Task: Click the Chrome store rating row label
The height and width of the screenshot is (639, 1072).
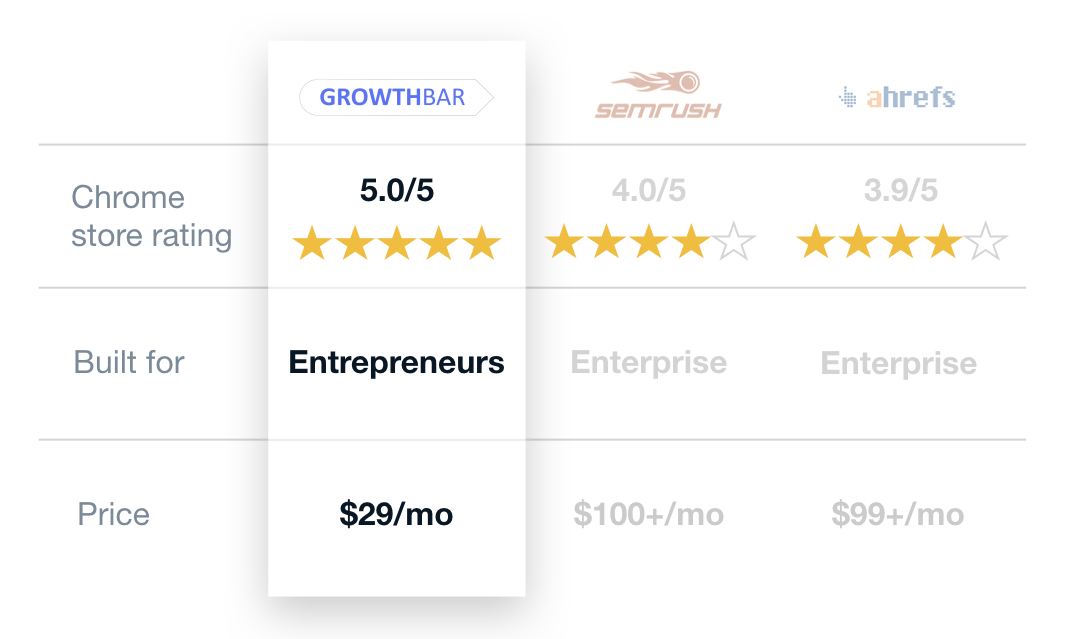Action: [152, 216]
